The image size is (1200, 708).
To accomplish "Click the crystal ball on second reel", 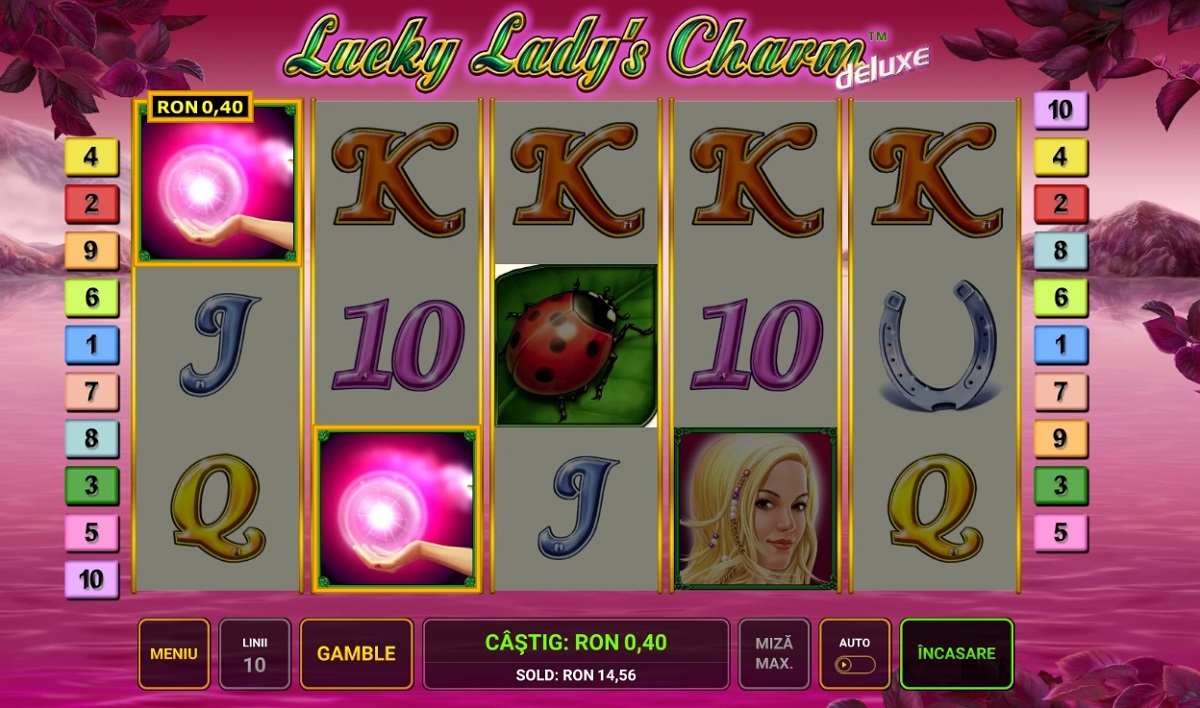I will [397, 508].
